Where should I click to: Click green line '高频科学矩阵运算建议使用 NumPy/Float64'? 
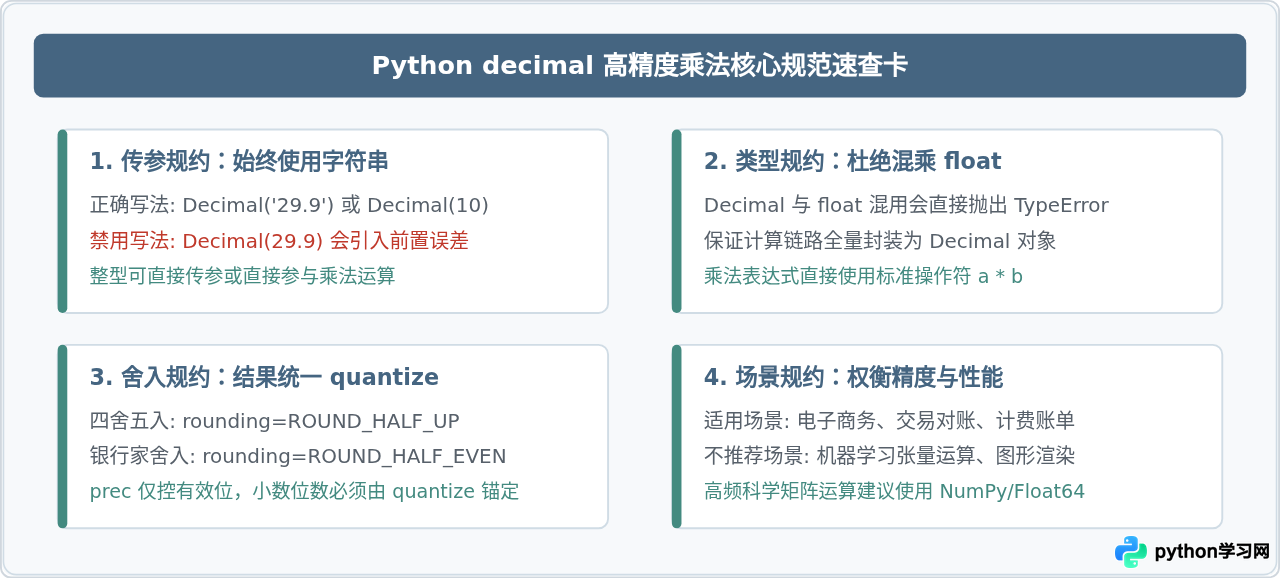894,491
